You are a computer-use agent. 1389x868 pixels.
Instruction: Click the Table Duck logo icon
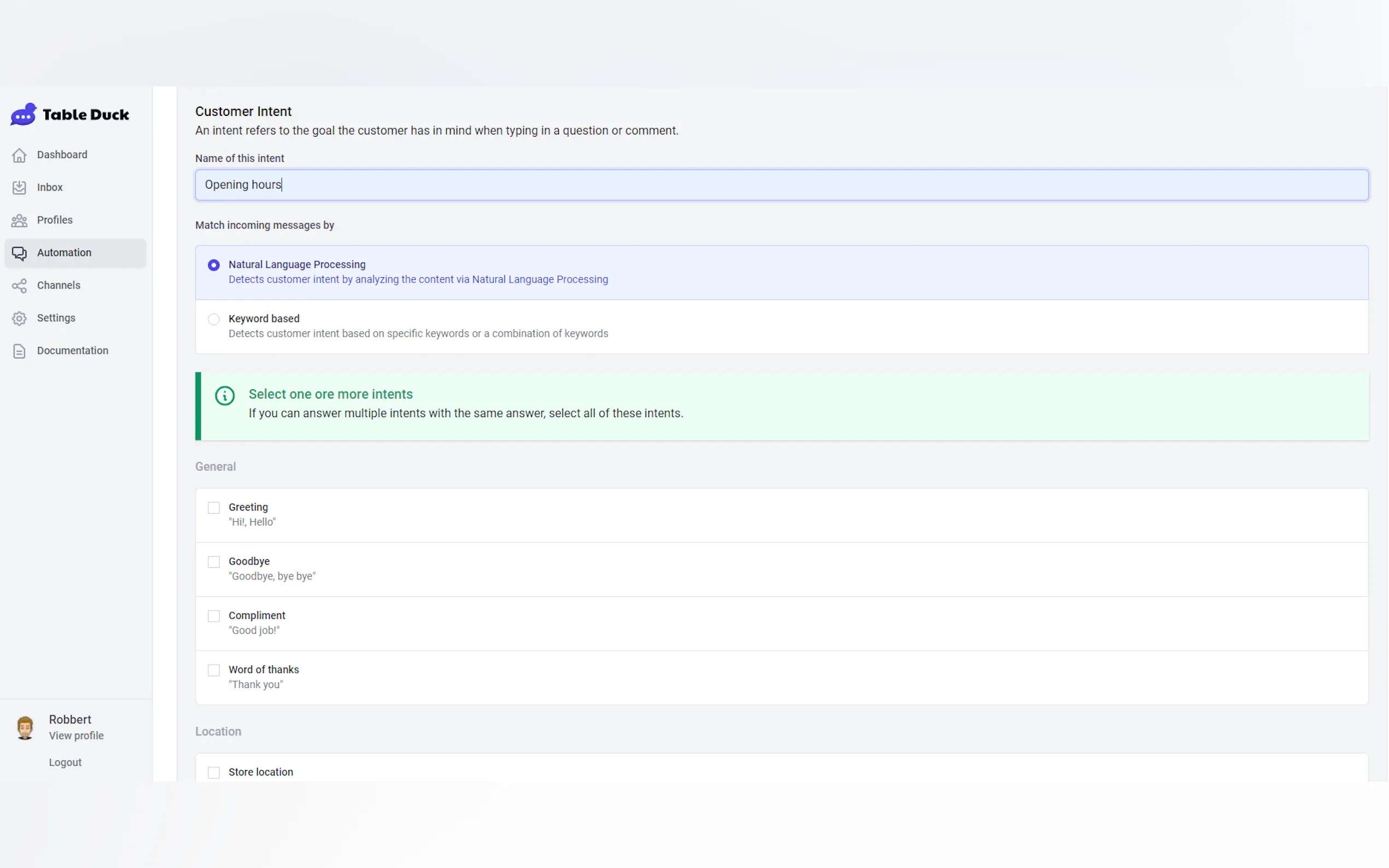pyautogui.click(x=24, y=114)
